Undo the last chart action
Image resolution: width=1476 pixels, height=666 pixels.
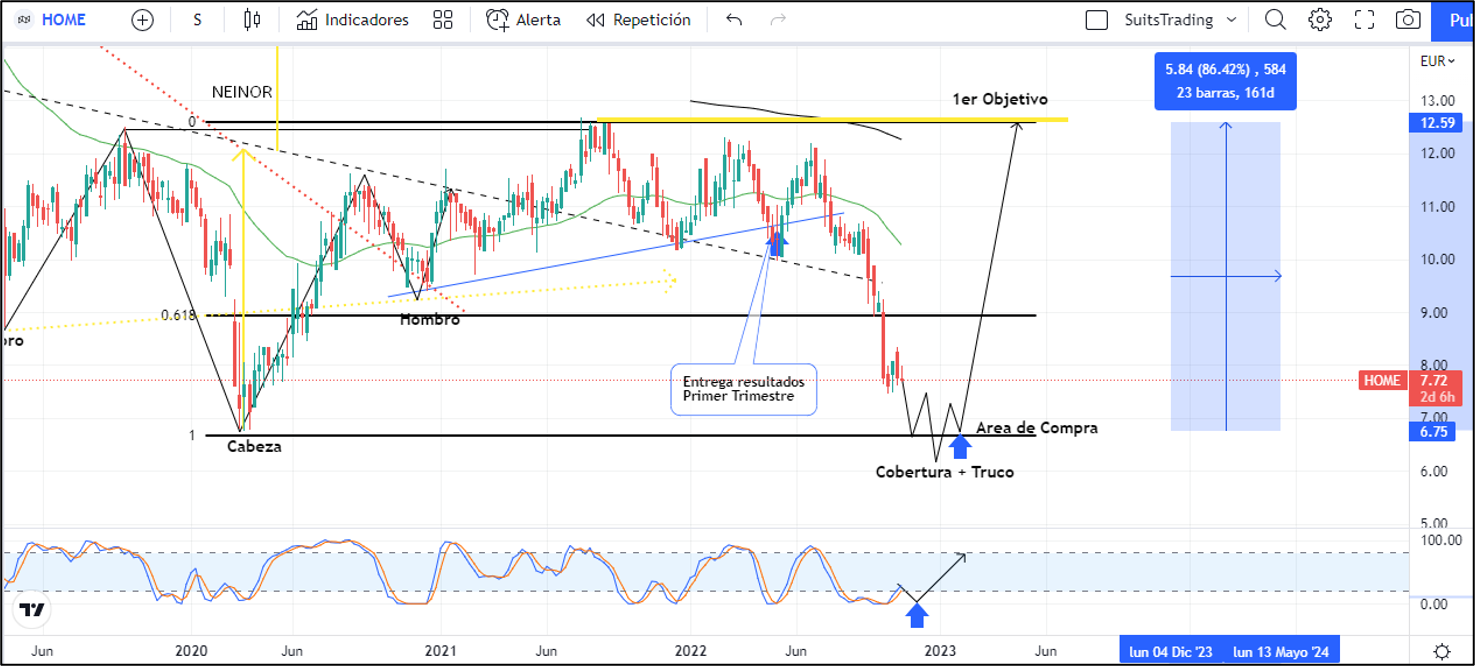click(734, 20)
